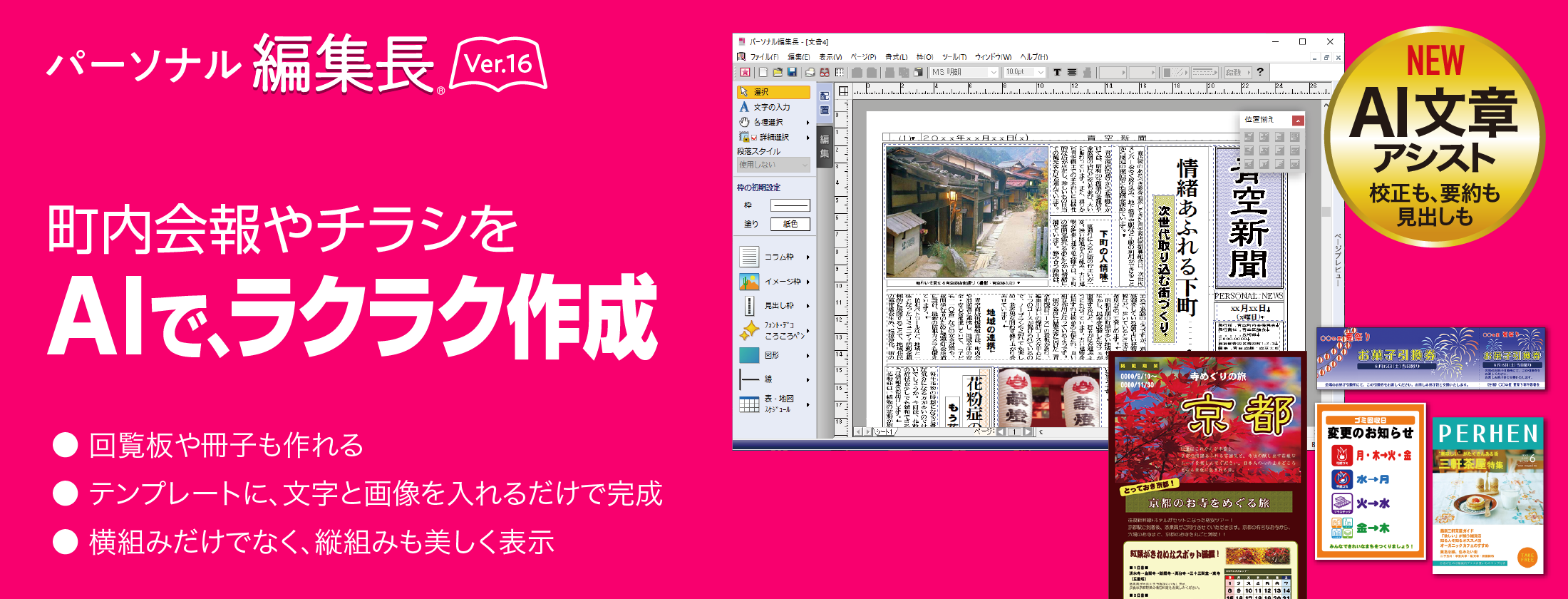
Task: Click the main street photo in newspaper
Action: tap(967, 212)
